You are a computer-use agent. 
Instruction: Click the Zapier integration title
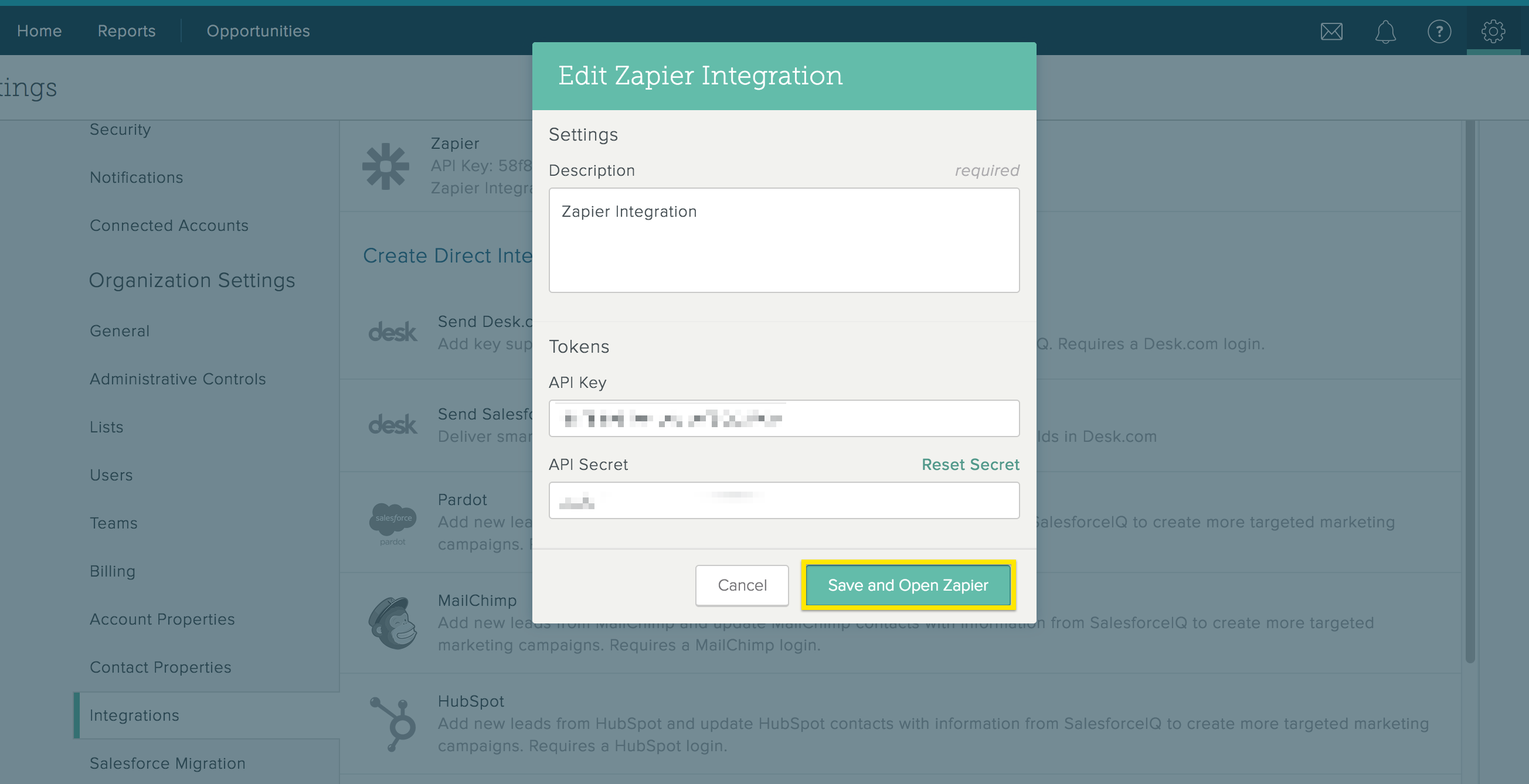(455, 144)
